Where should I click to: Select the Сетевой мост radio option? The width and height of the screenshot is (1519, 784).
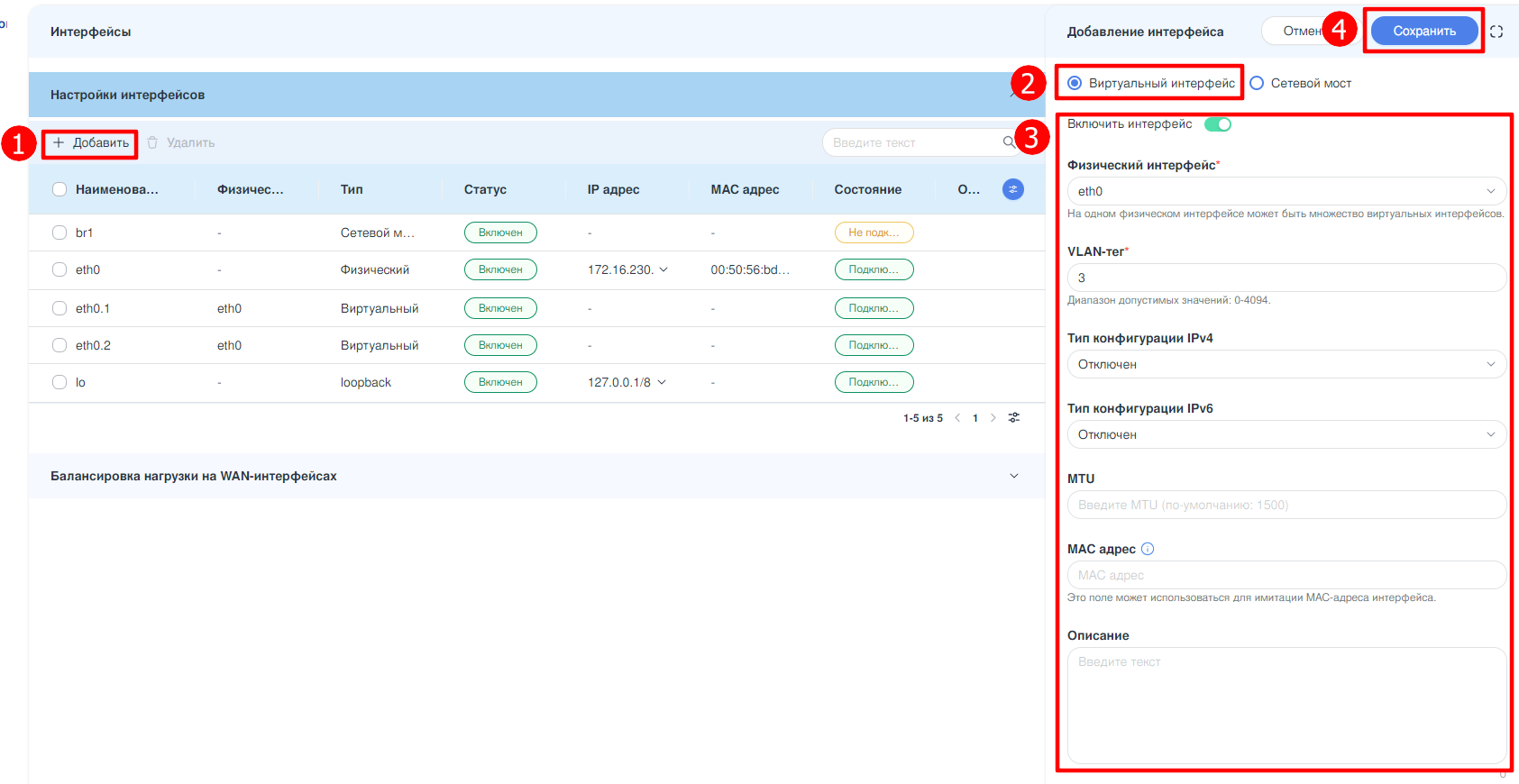pyautogui.click(x=1300, y=83)
